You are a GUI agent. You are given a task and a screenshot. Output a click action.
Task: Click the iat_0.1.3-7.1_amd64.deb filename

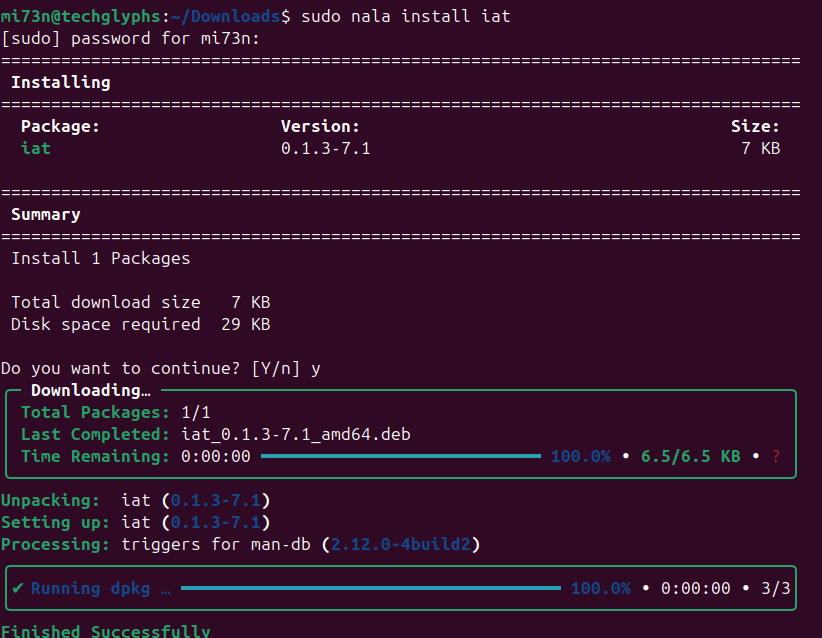296,435
